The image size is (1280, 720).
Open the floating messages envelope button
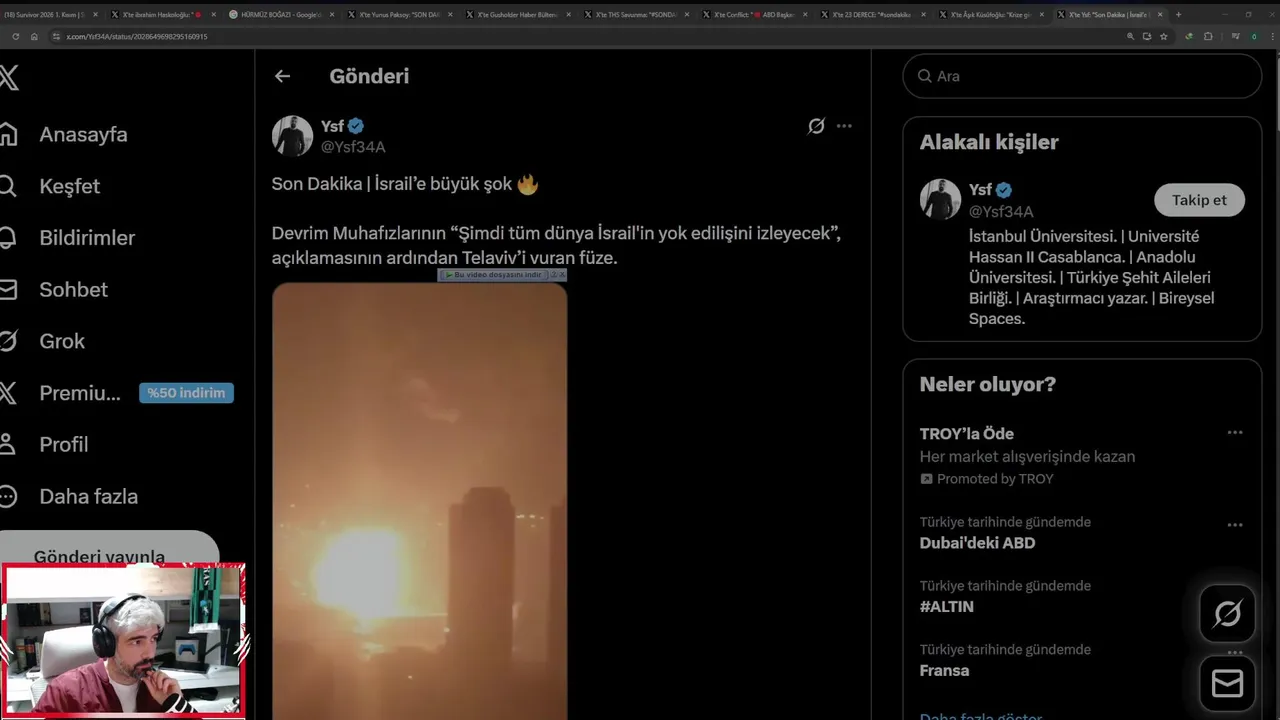pyautogui.click(x=1227, y=684)
